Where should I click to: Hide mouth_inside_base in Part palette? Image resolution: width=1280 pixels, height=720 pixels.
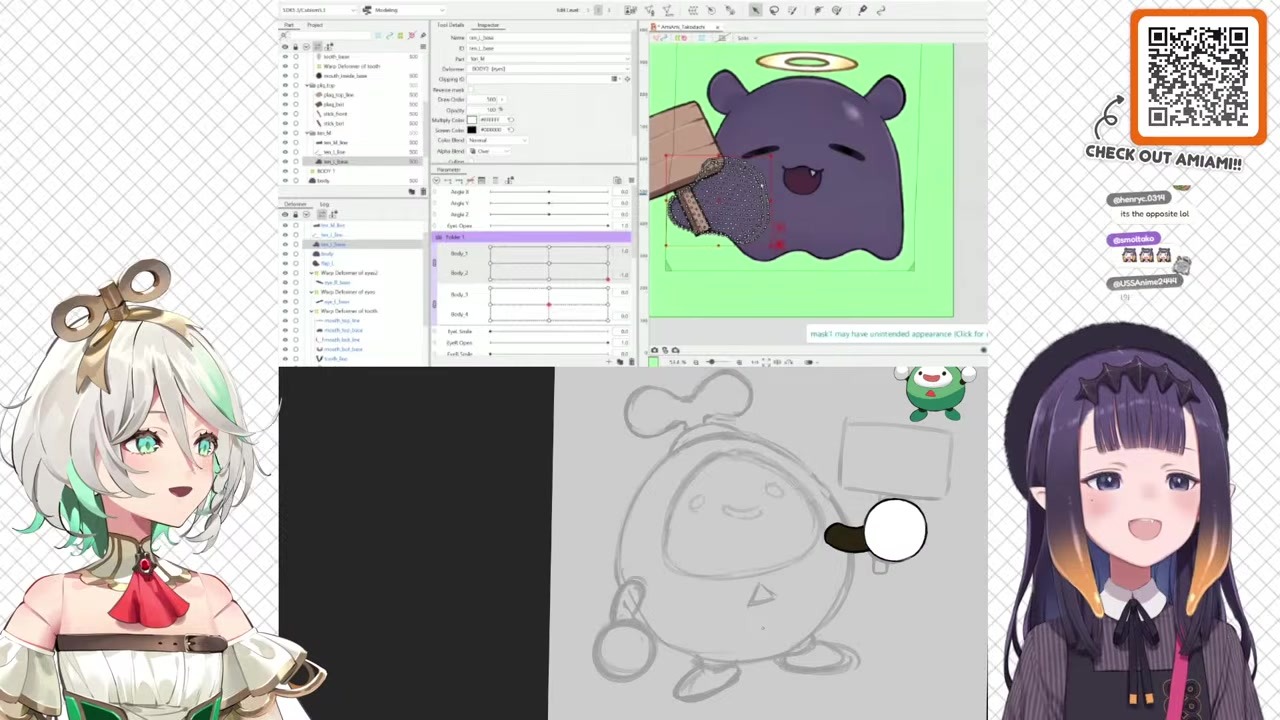285,76
